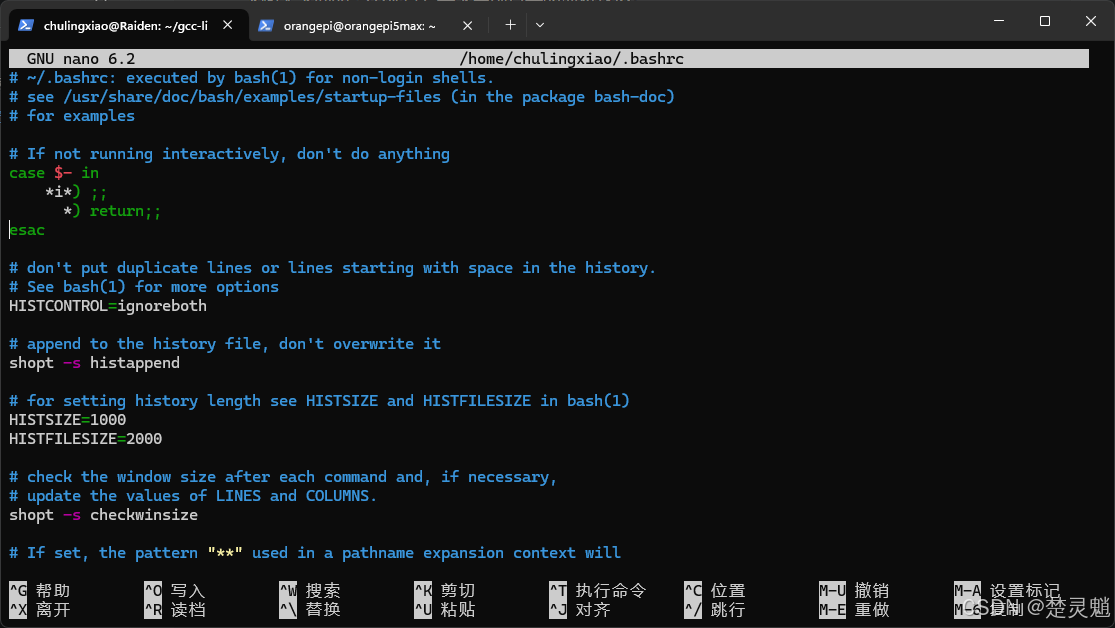Click the ^J 对齐 justify shortcut
Viewport: 1115px width, 628px height.
[x=580, y=610]
